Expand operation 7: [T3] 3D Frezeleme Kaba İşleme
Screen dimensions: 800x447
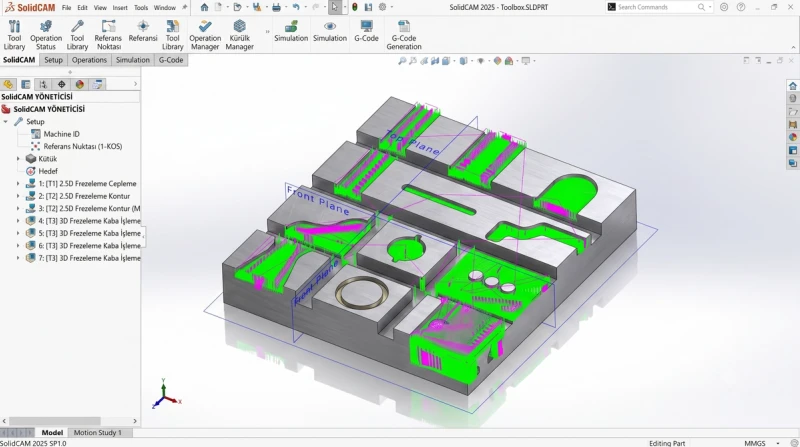pyautogui.click(x=18, y=258)
